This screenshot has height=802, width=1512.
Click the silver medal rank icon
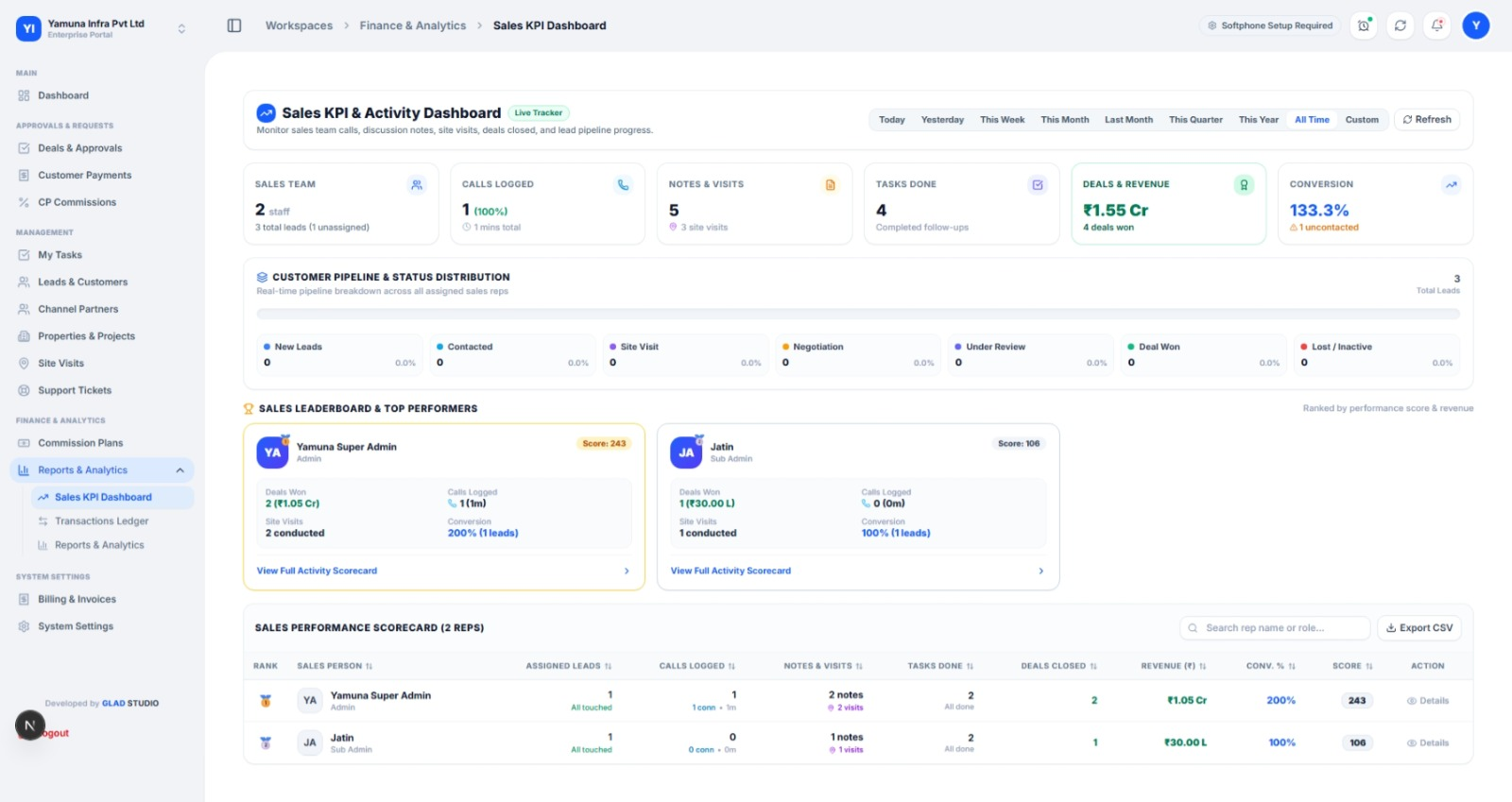click(266, 743)
